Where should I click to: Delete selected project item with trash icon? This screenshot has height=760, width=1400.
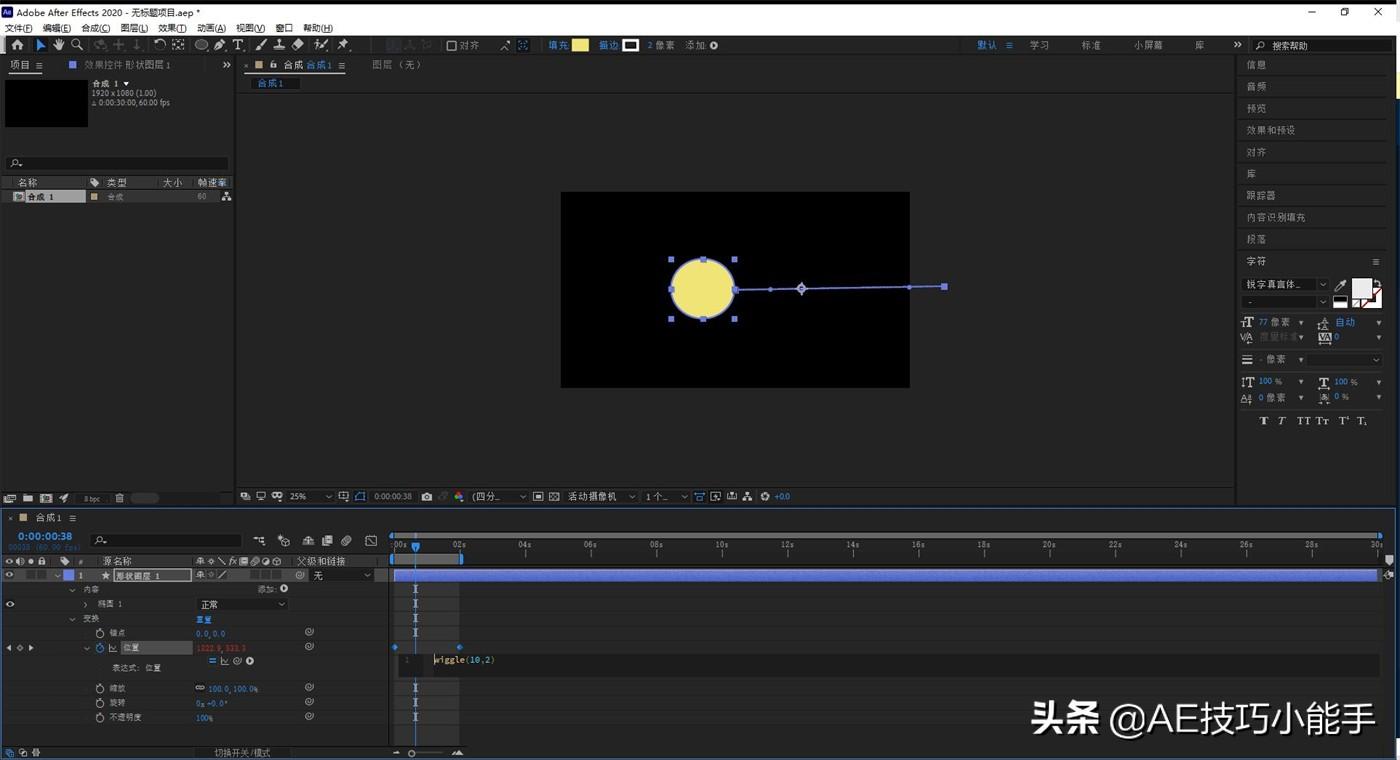click(x=119, y=498)
